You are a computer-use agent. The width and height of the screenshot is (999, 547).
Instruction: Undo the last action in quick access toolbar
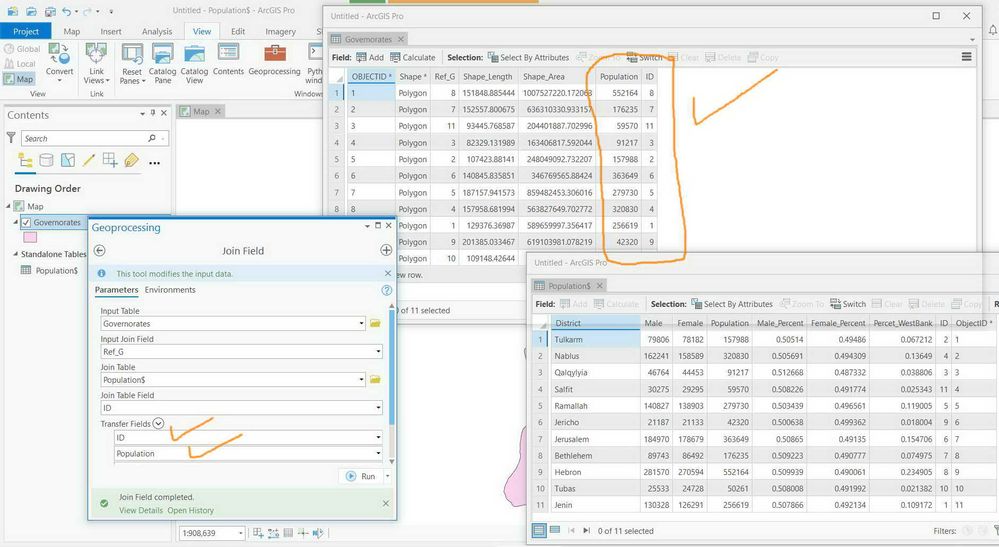66,11
